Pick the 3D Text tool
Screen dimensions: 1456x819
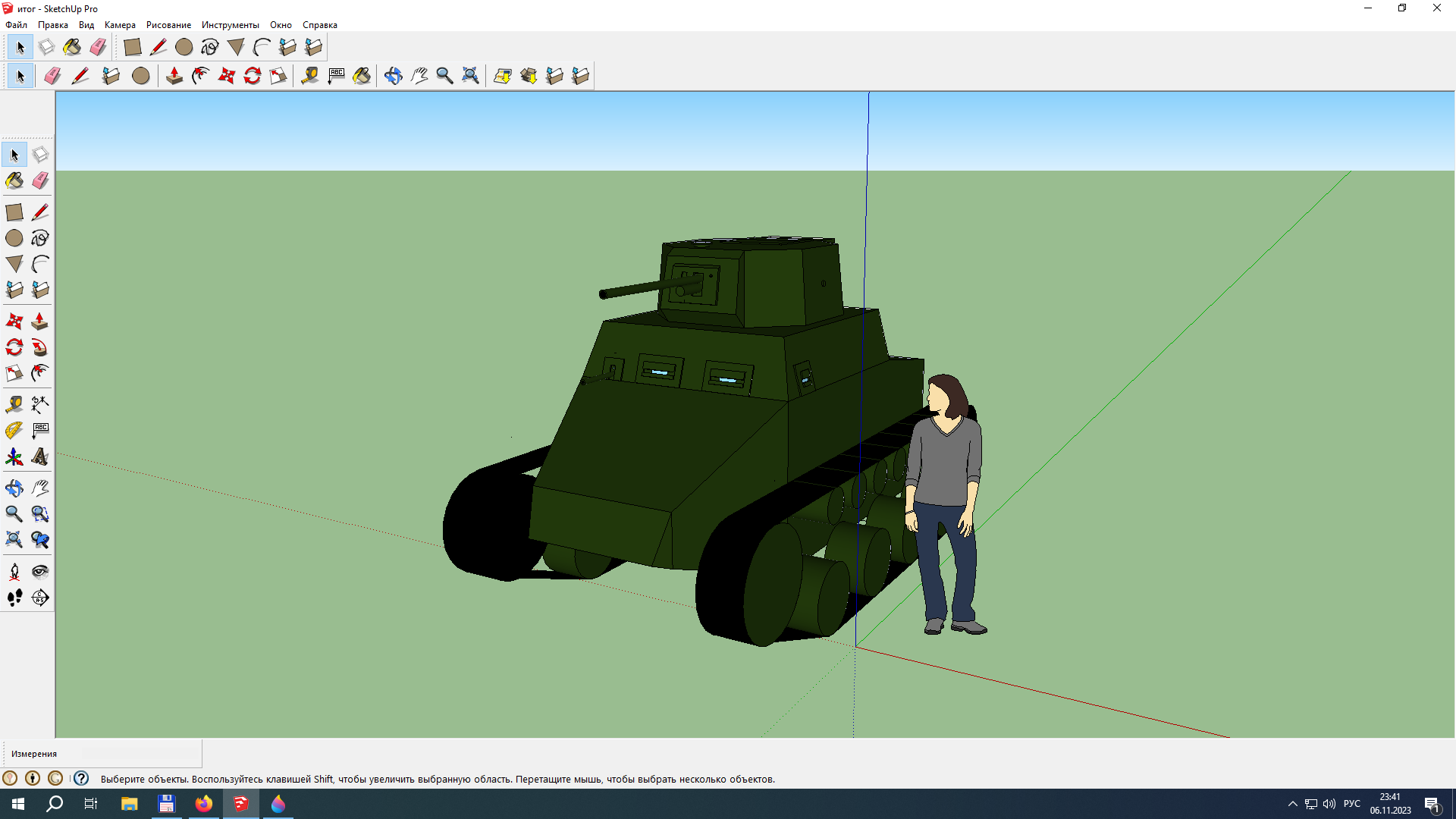40,457
